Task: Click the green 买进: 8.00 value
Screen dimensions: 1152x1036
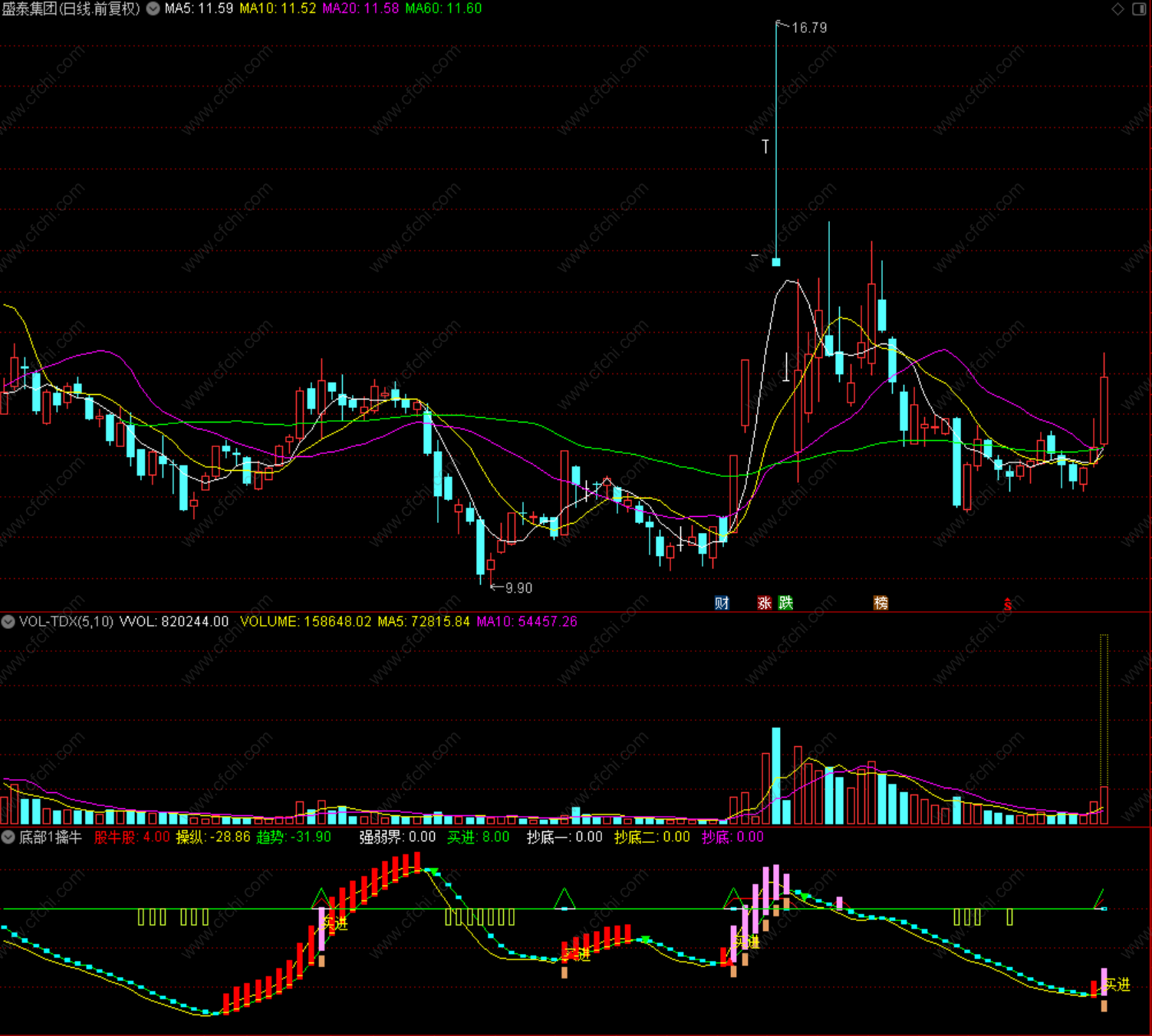Action: [x=479, y=837]
